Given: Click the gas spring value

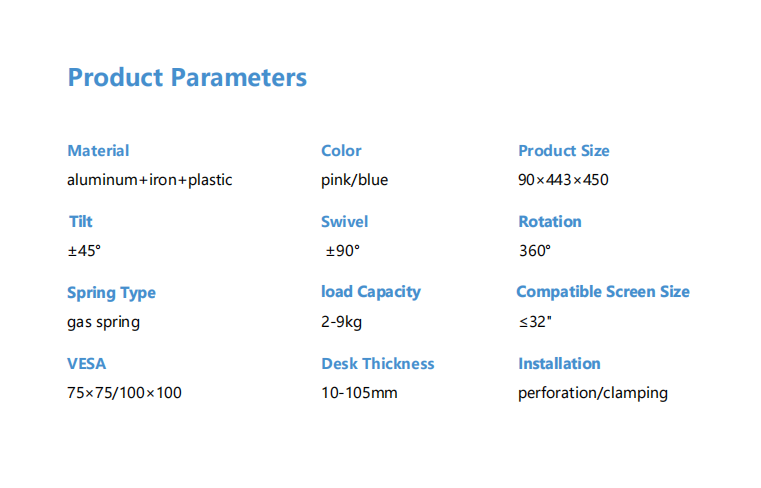Looking at the screenshot, I should [x=103, y=322].
